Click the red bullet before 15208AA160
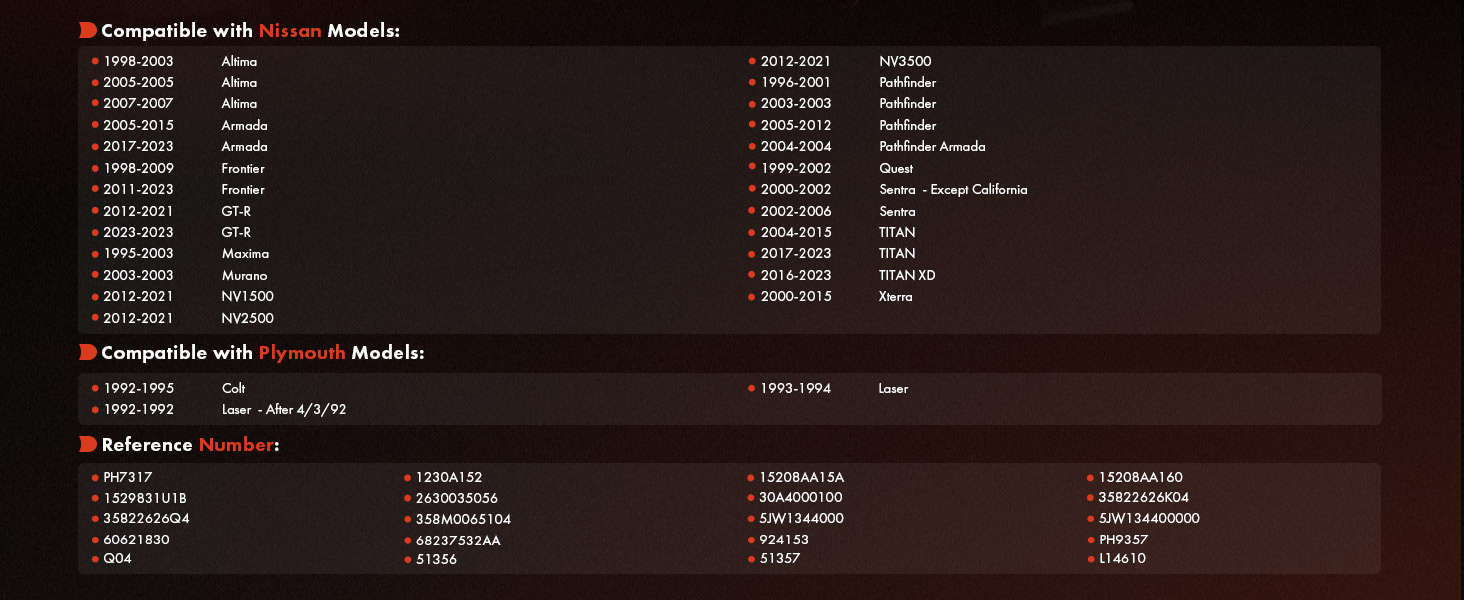This screenshot has width=1464, height=600. point(1090,478)
